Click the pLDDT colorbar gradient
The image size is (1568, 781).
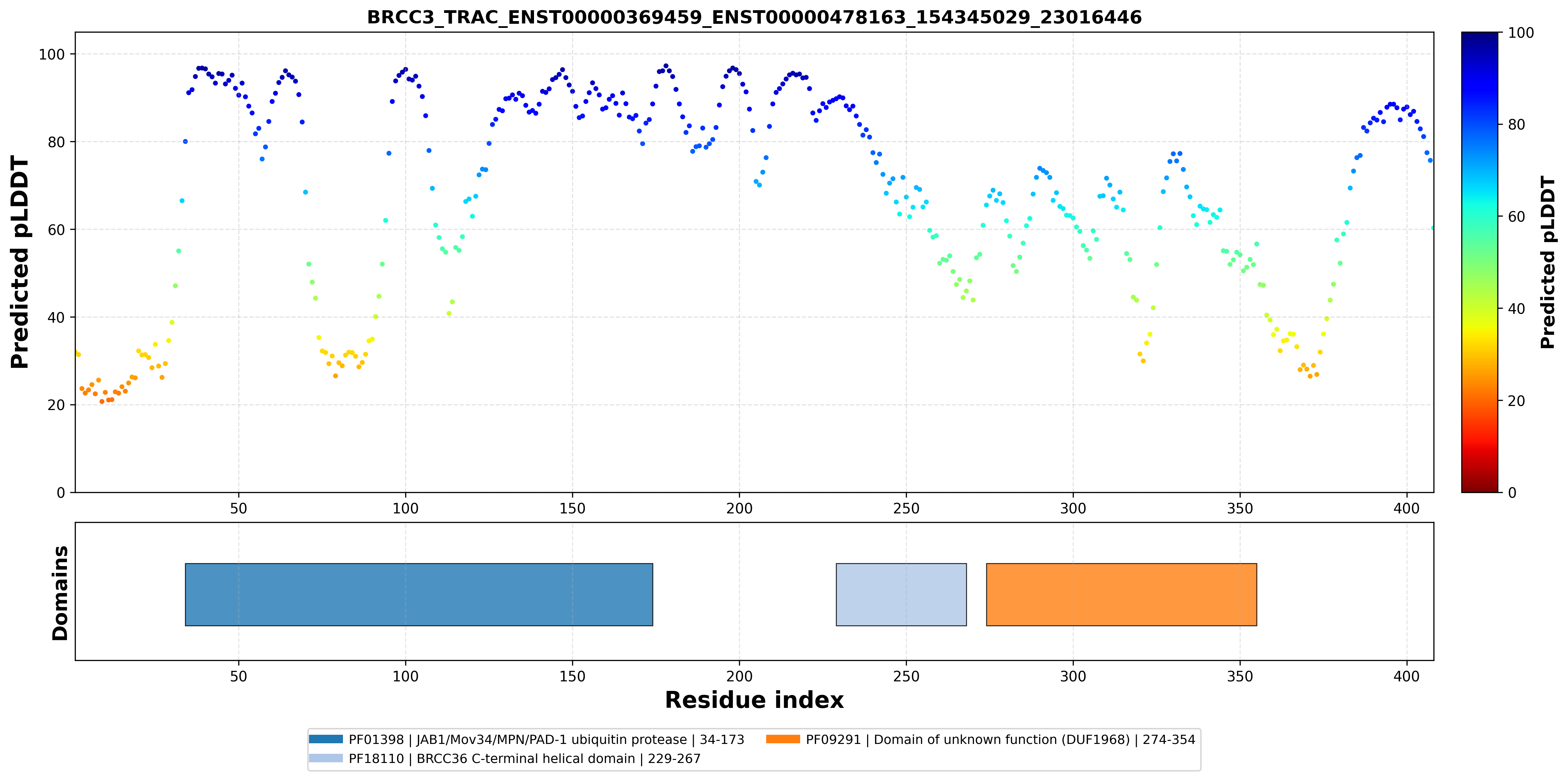[x=1479, y=262]
